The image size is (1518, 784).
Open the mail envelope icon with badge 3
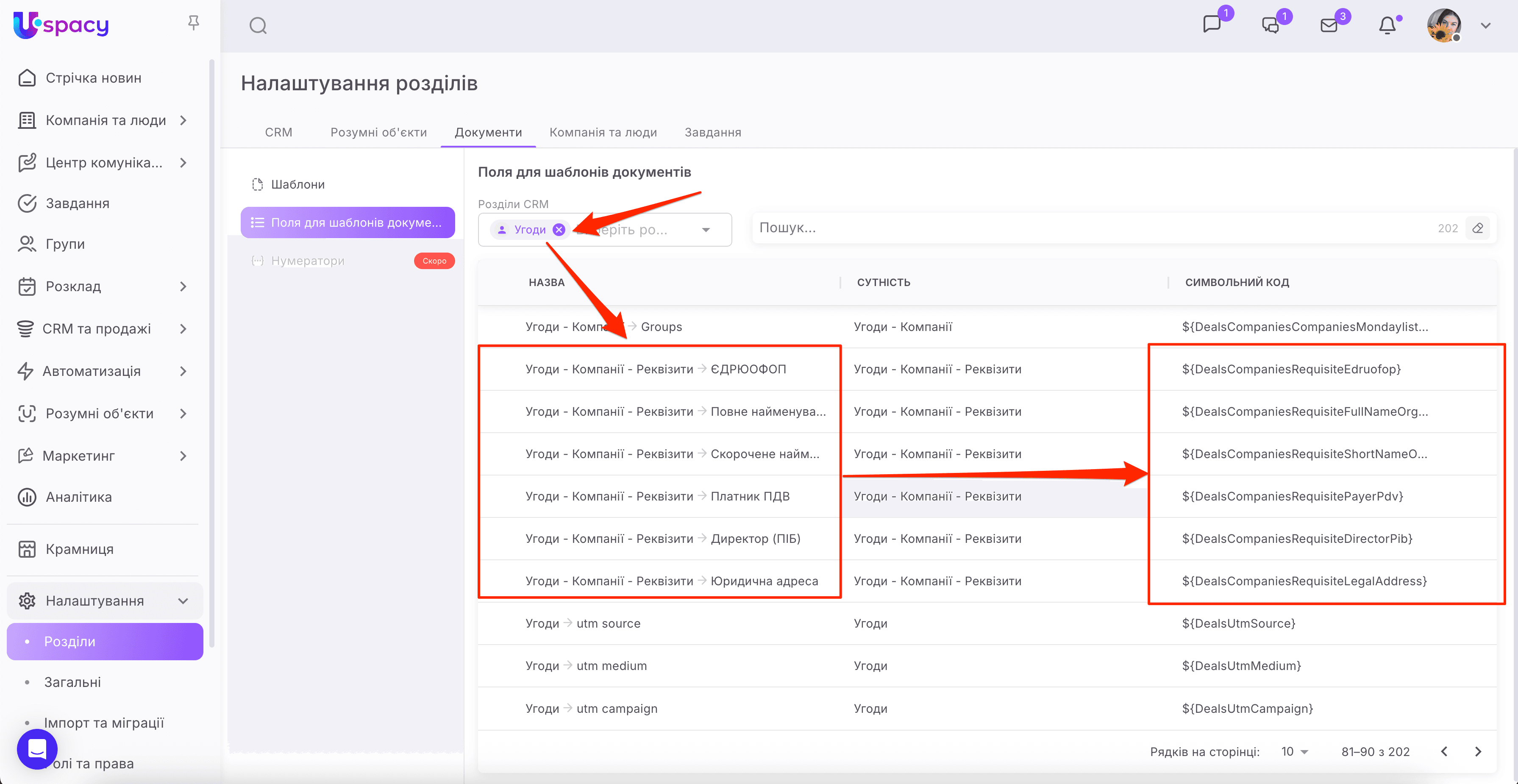[1329, 26]
